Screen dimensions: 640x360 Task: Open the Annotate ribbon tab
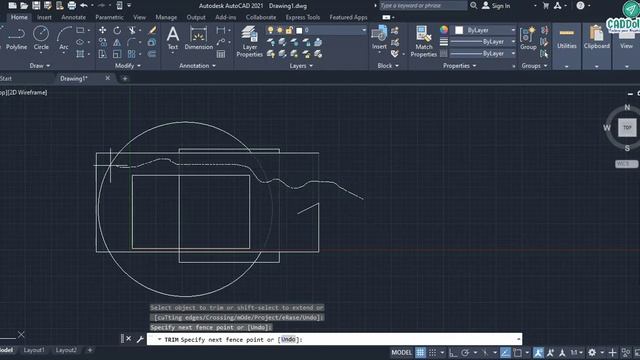73,17
